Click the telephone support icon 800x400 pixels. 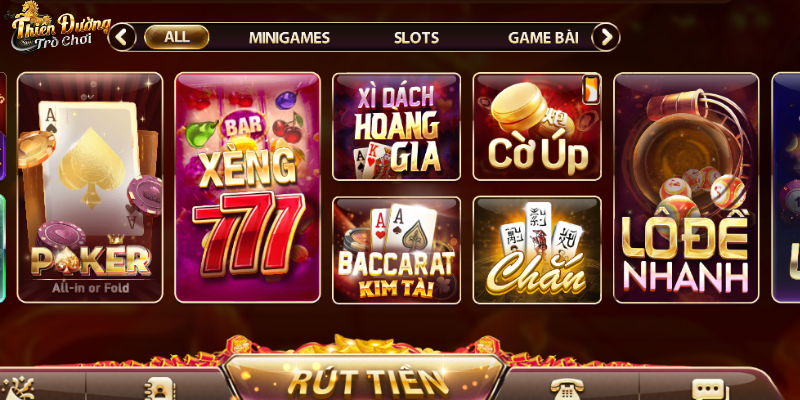pyautogui.click(x=567, y=389)
